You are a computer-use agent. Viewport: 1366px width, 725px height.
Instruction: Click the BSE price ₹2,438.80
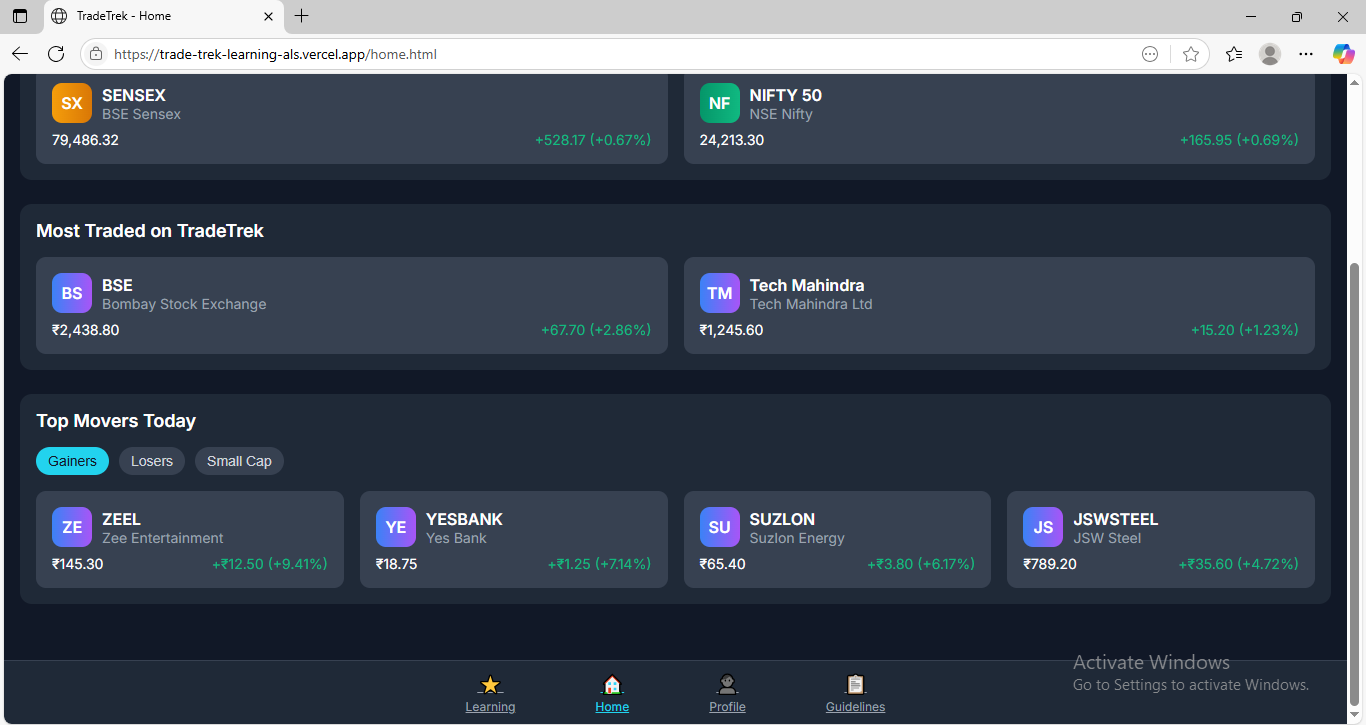point(85,330)
